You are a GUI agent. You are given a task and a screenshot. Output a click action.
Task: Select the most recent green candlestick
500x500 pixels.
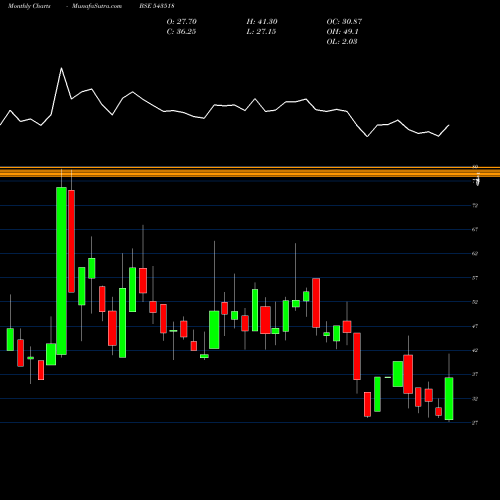pyautogui.click(x=449, y=399)
